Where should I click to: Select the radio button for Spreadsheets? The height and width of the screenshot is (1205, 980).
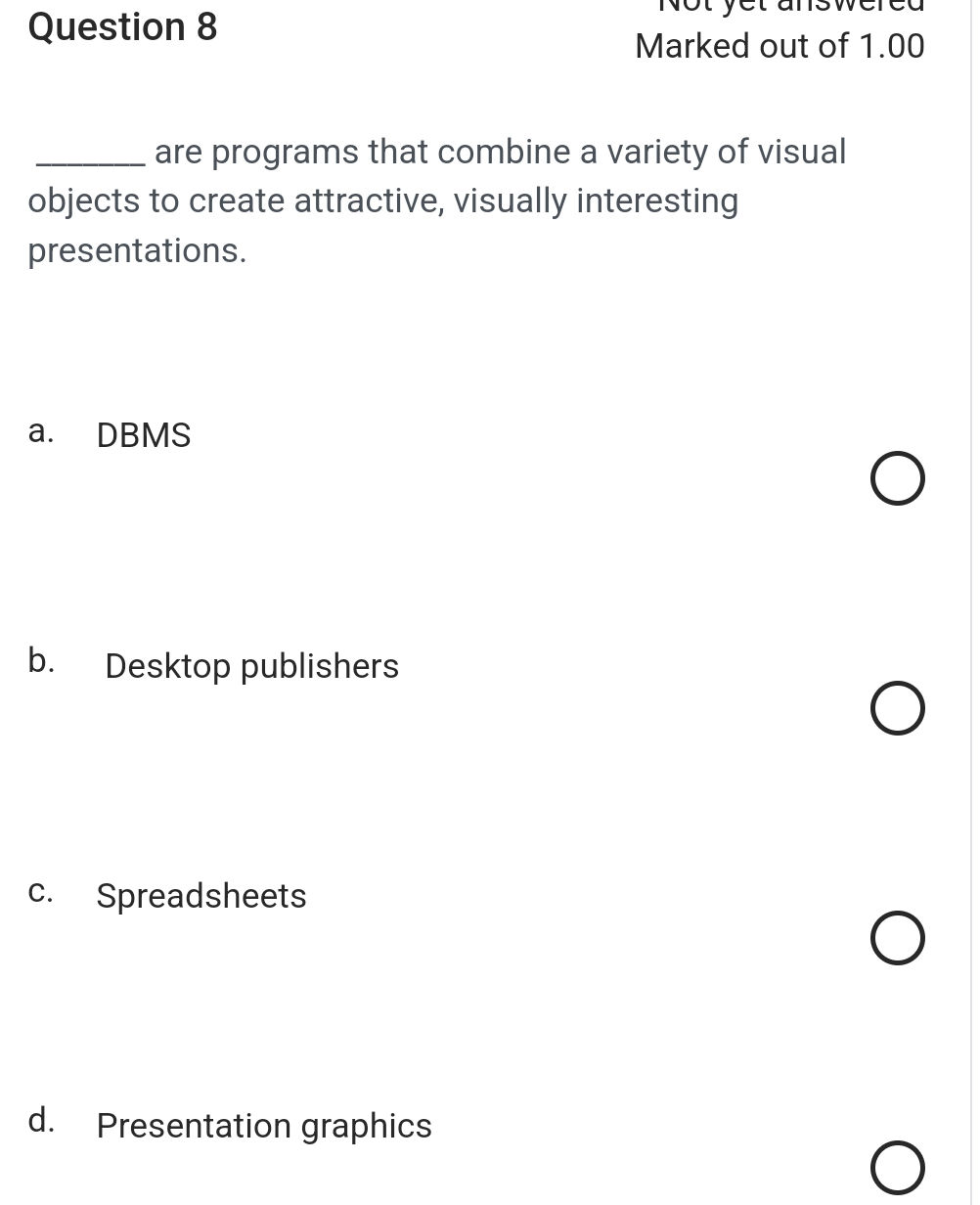(897, 938)
